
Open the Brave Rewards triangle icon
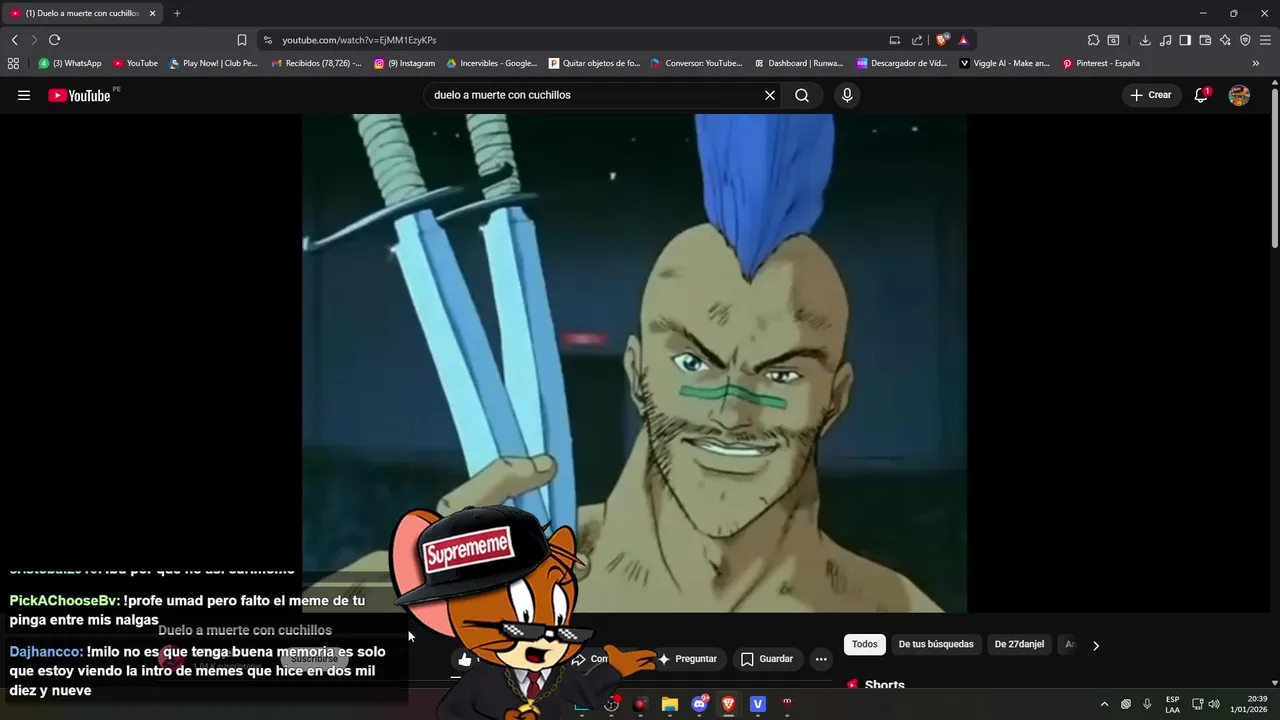(x=963, y=40)
